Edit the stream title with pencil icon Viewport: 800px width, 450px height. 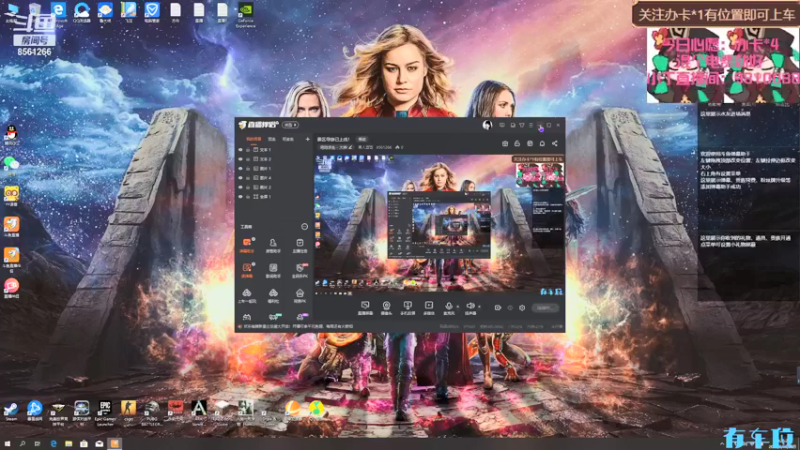click(351, 147)
